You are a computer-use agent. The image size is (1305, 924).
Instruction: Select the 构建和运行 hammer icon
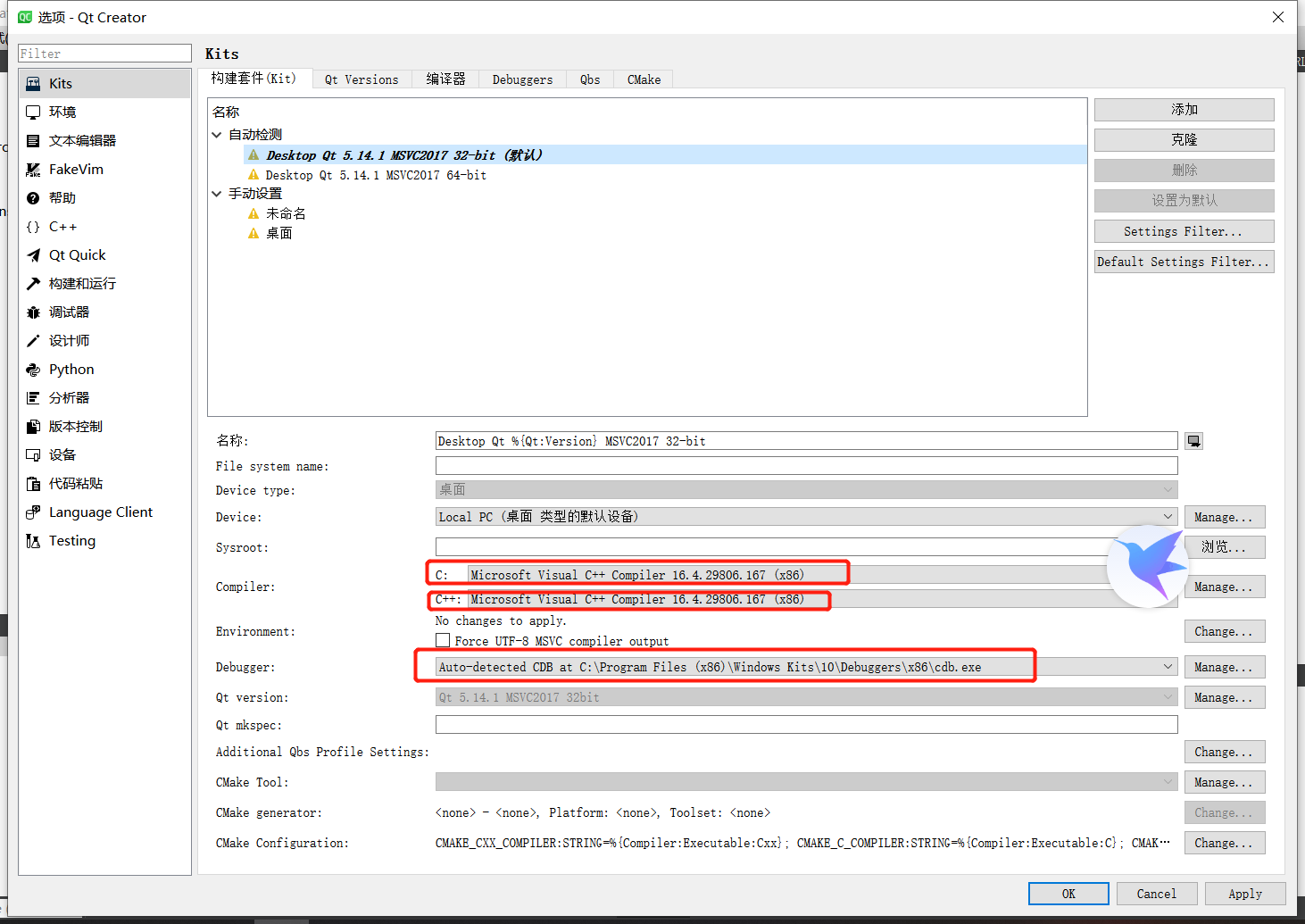[x=33, y=284]
